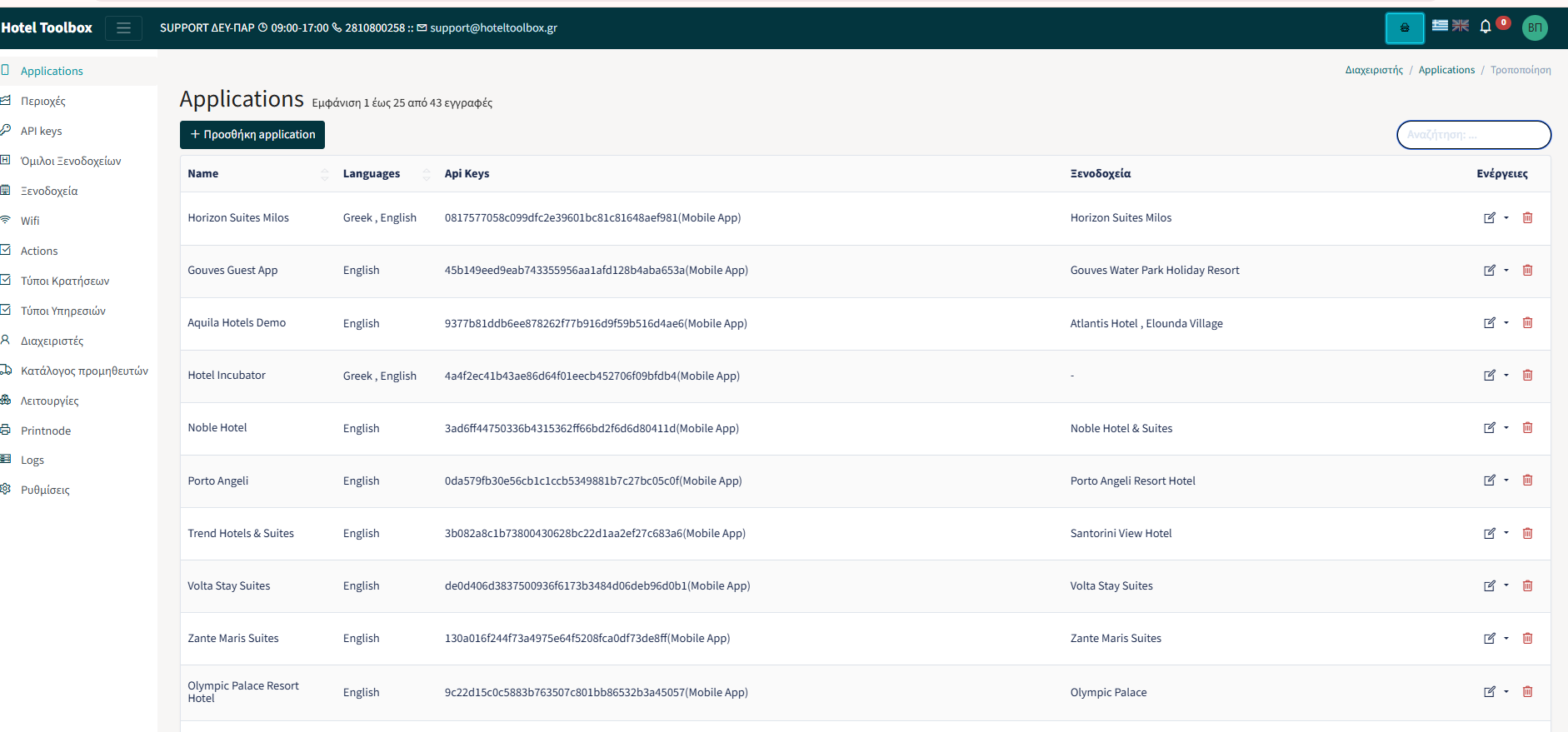Open the ΒΠ user avatar menu
Image resolution: width=1568 pixels, height=732 pixels.
point(1535,27)
